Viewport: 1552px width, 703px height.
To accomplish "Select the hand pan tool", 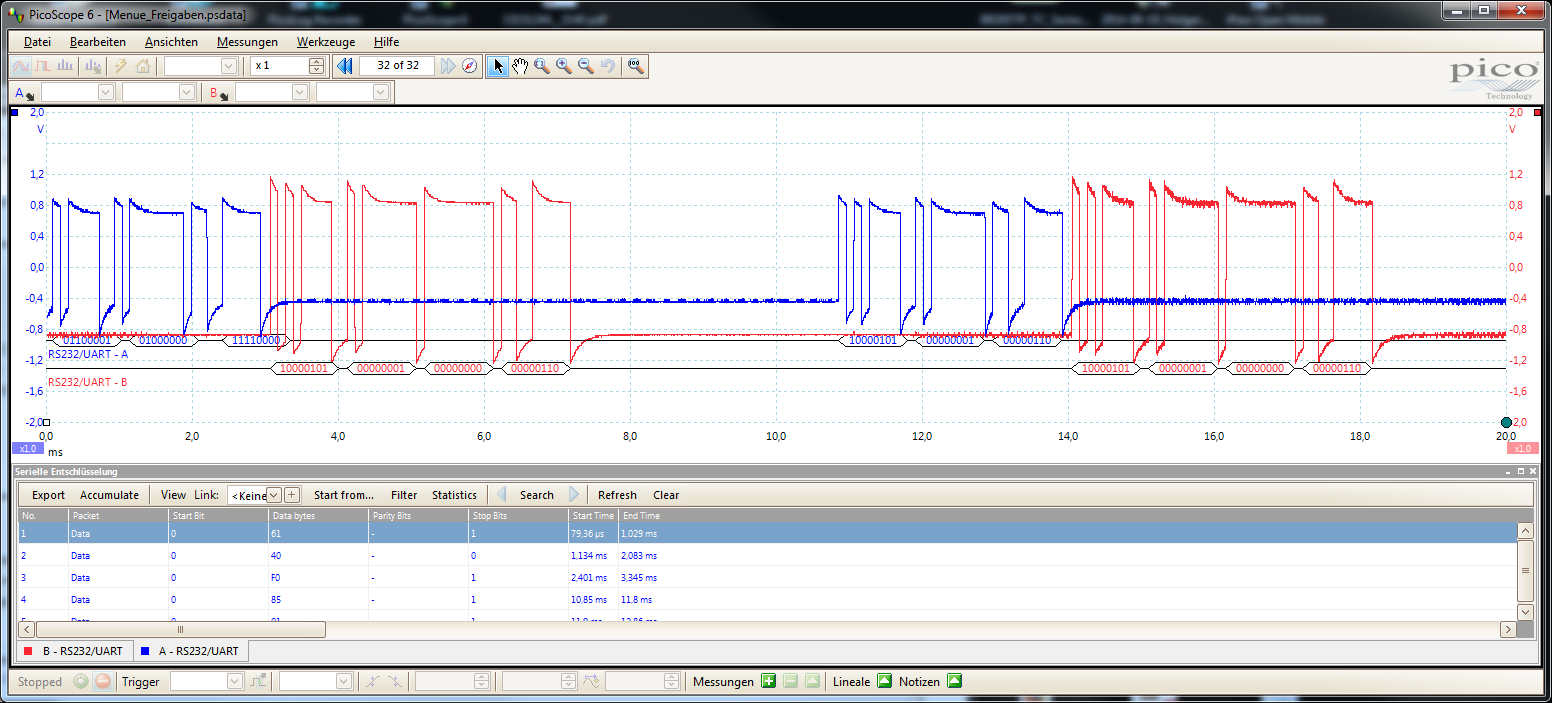I will pyautogui.click(x=520, y=66).
